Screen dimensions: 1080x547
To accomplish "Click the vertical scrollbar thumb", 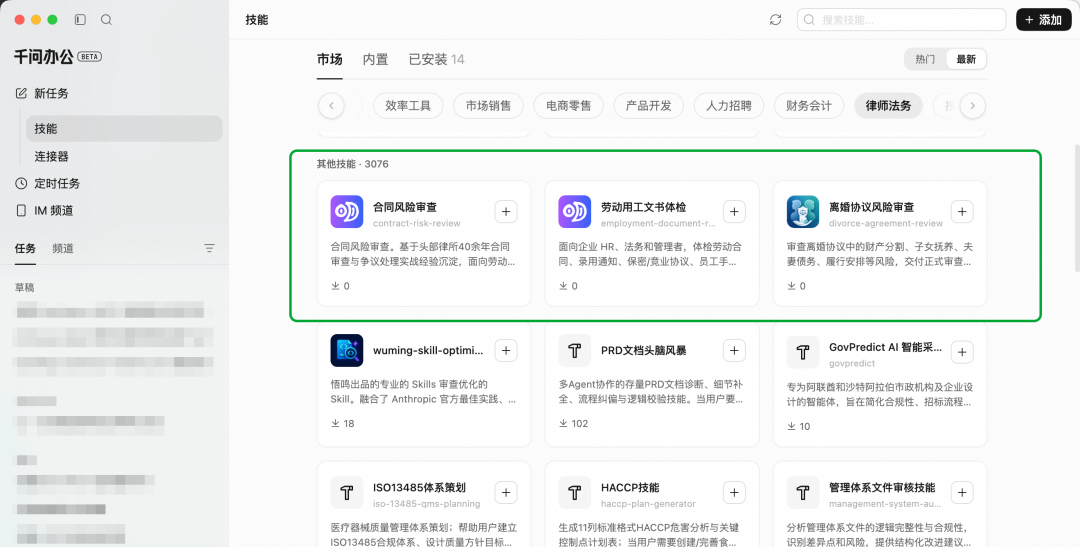I will [1077, 208].
